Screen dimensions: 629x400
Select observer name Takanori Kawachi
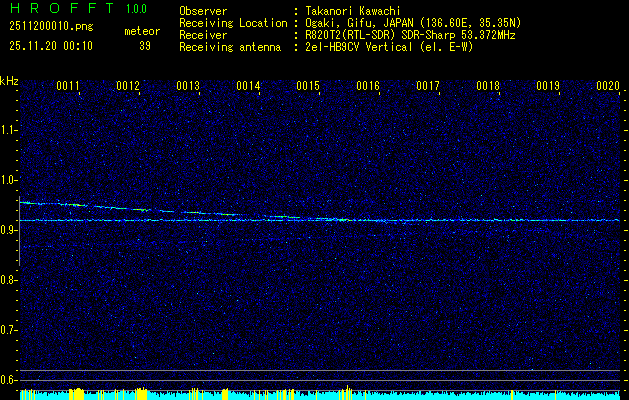click(x=354, y=11)
